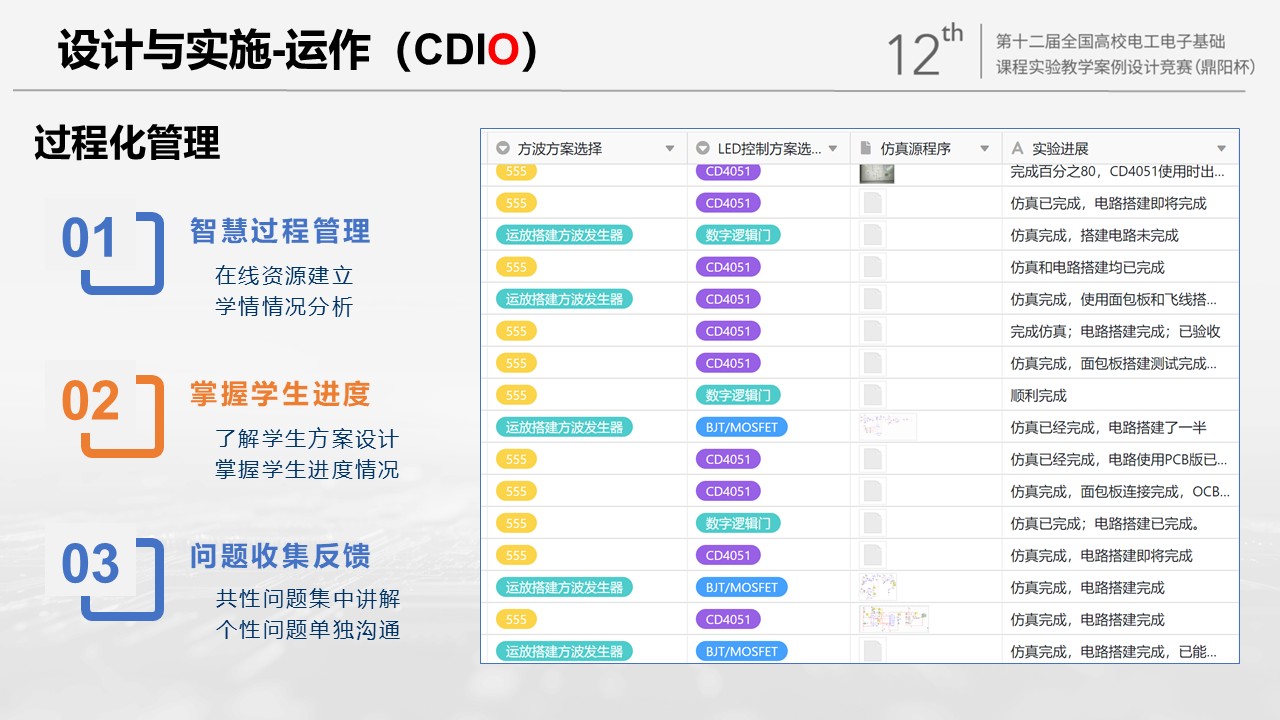Viewport: 1280px width, 720px height.
Task: Open the 仿真源程序 column dropdown arrow
Action: point(985,149)
